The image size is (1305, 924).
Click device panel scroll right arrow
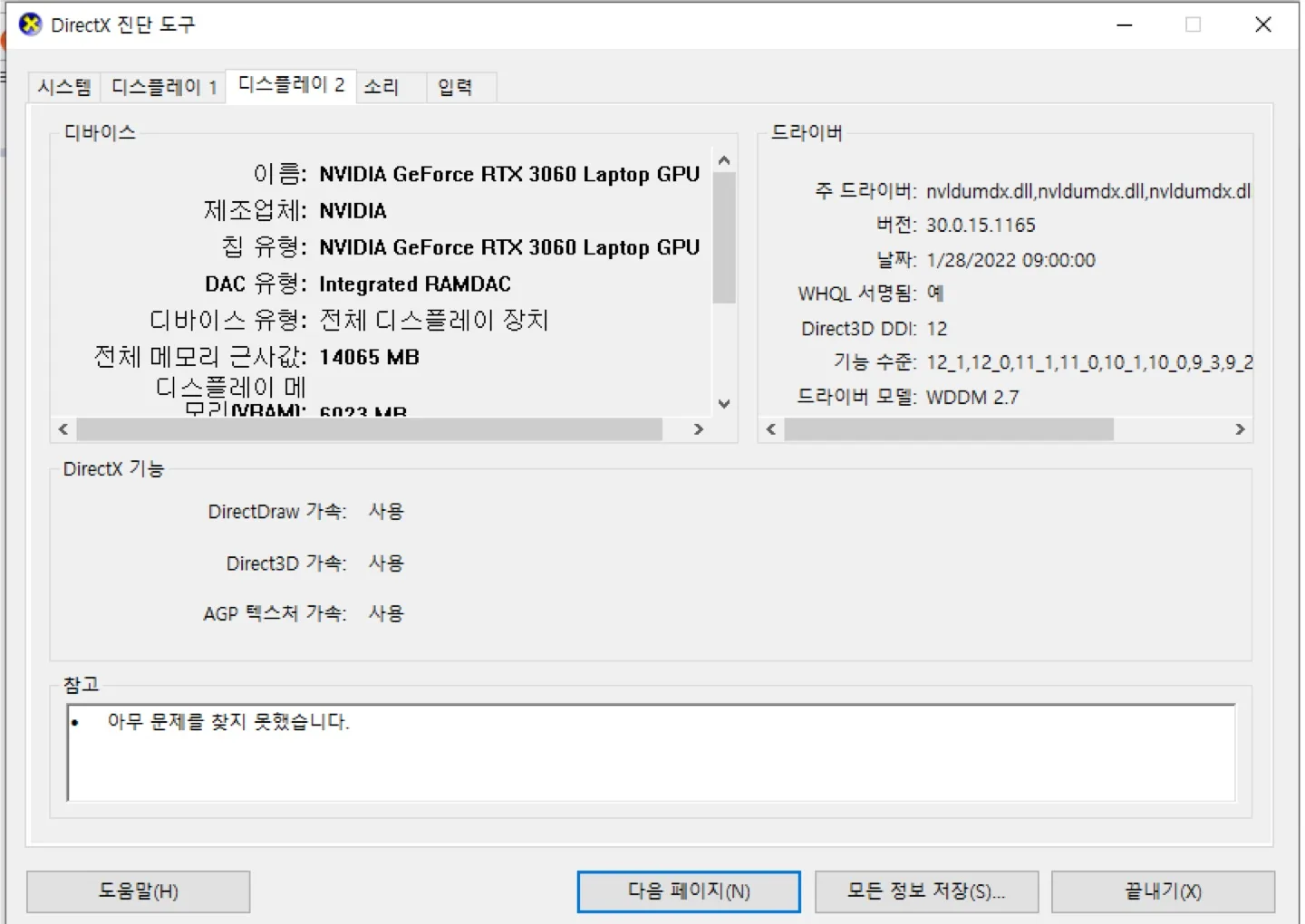click(x=699, y=429)
